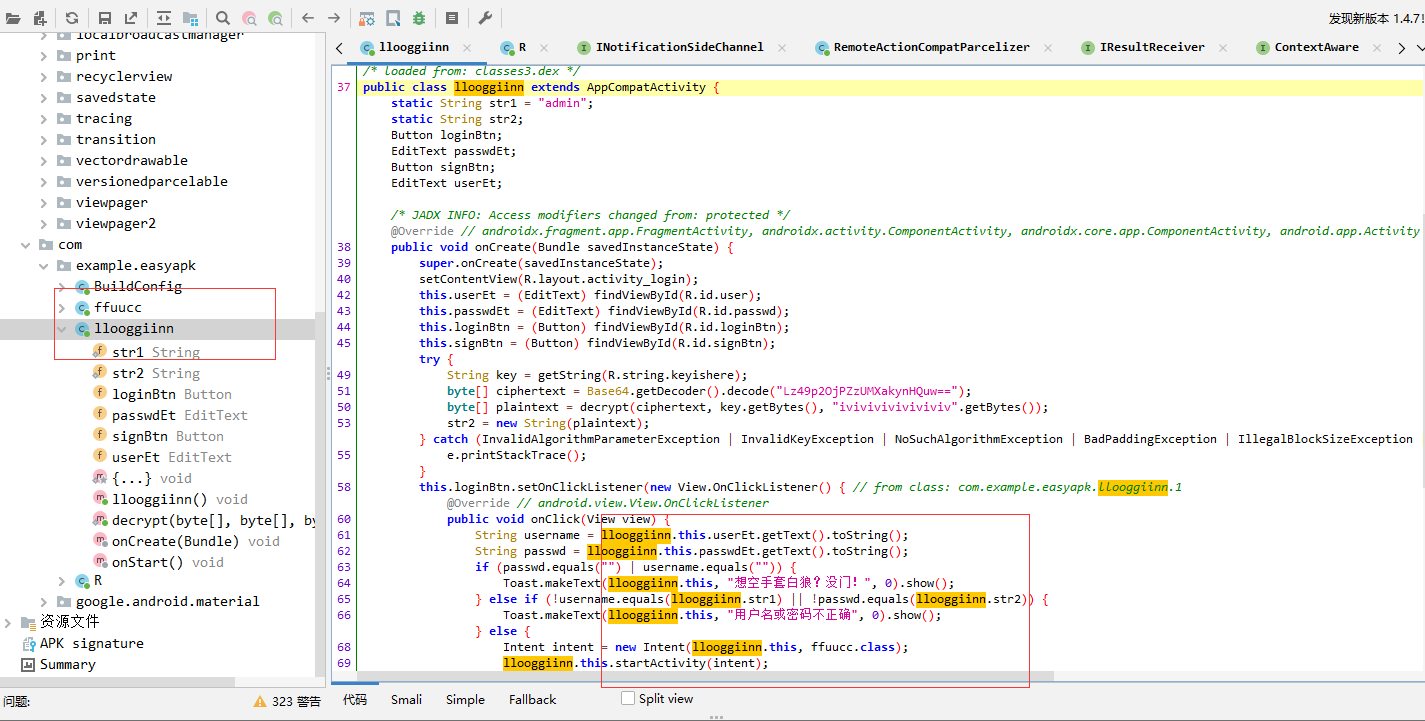Image resolution: width=1425 pixels, height=721 pixels.
Task: Collapse the llooggiinn class node
Action: click(x=62, y=328)
